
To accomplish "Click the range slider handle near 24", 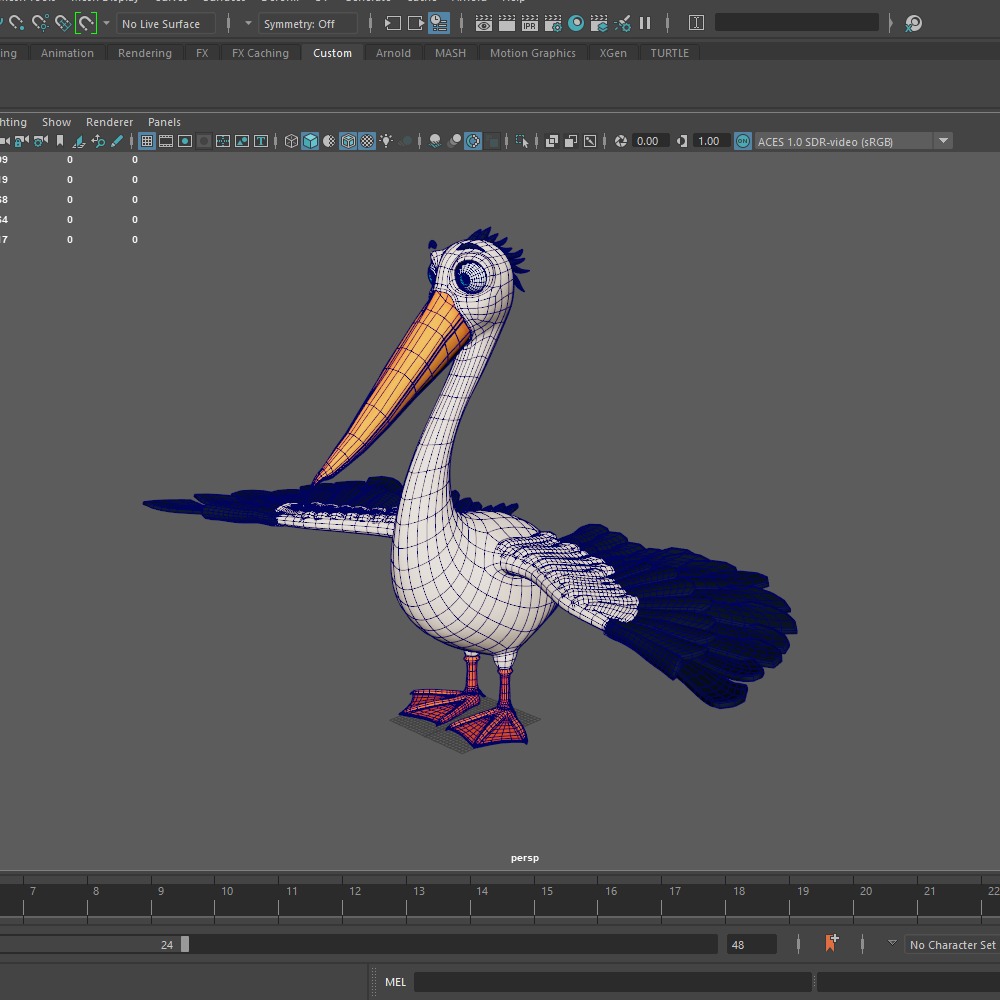I will click(185, 945).
